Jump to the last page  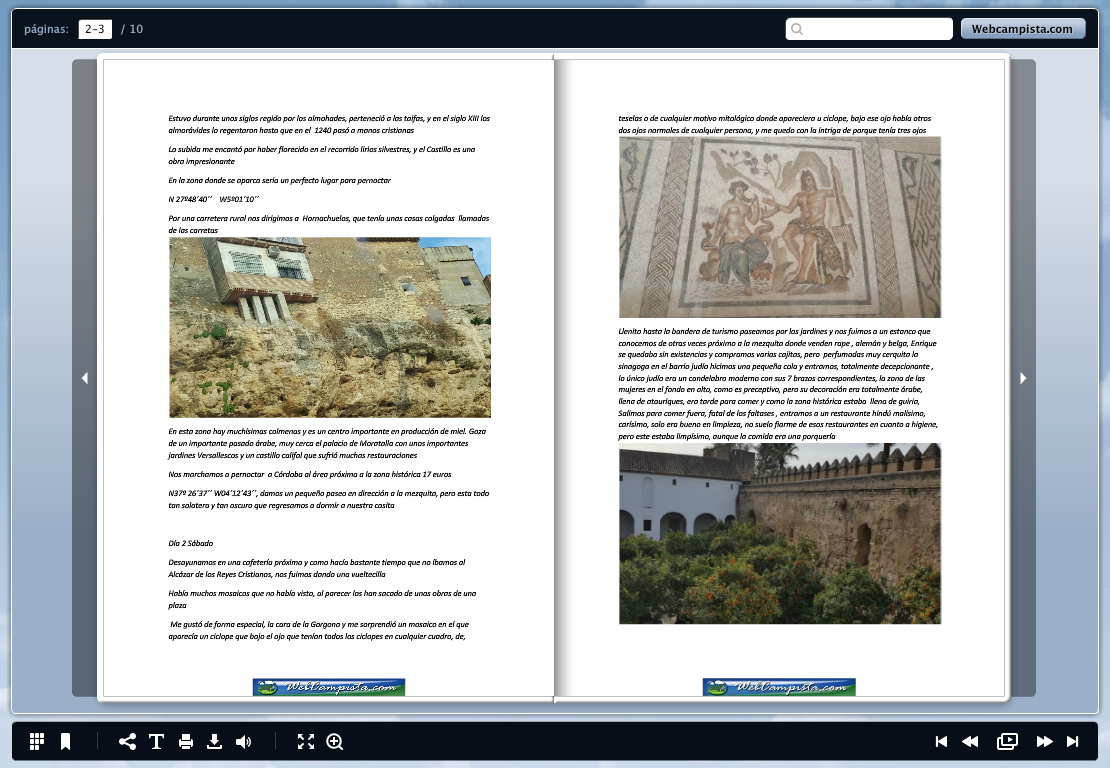[1072, 741]
